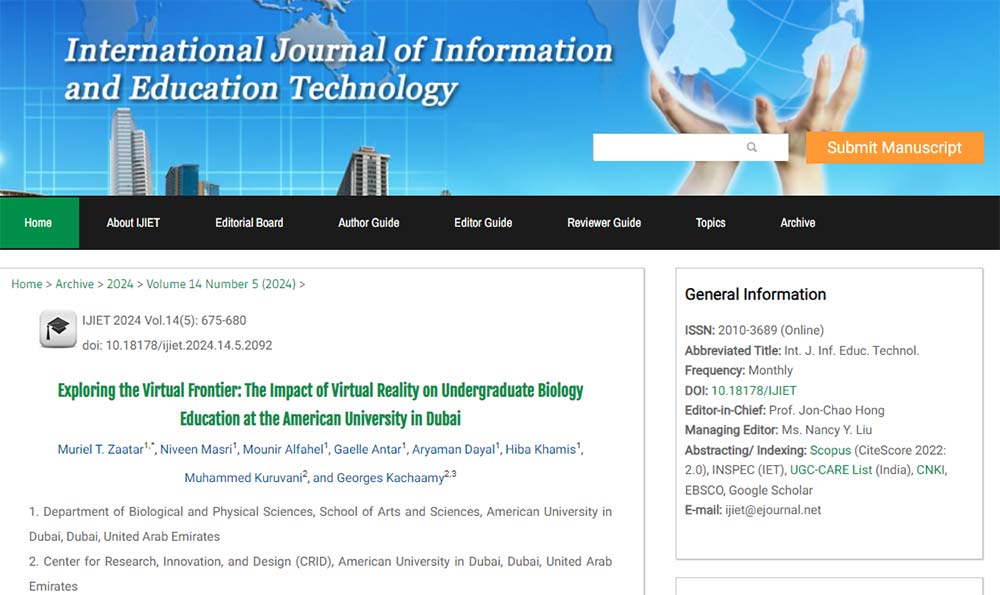Viewport: 1000px width, 595px height.
Task: Open the Author Guide menu item
Action: [x=369, y=223]
